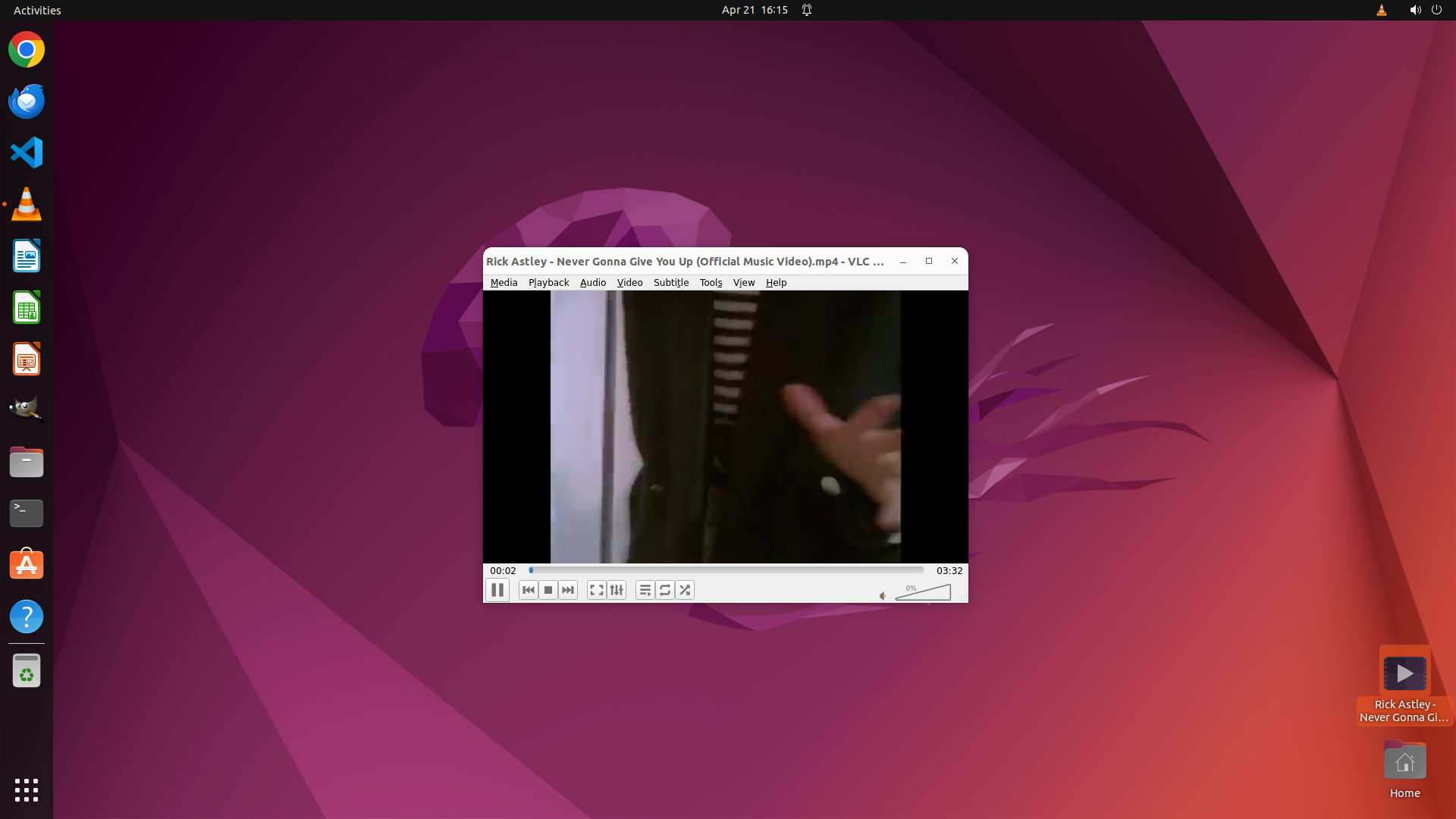Click the total duration 03:32 label

pyautogui.click(x=949, y=570)
